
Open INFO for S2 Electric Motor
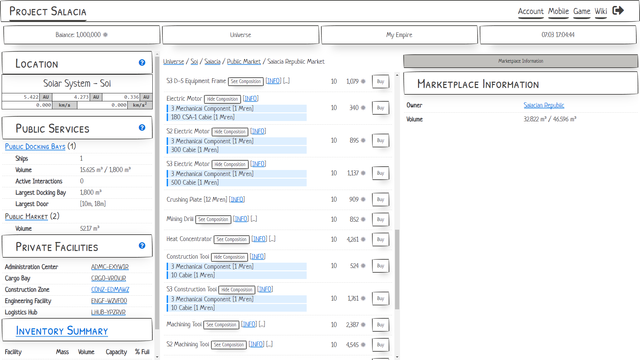pyautogui.click(x=258, y=131)
